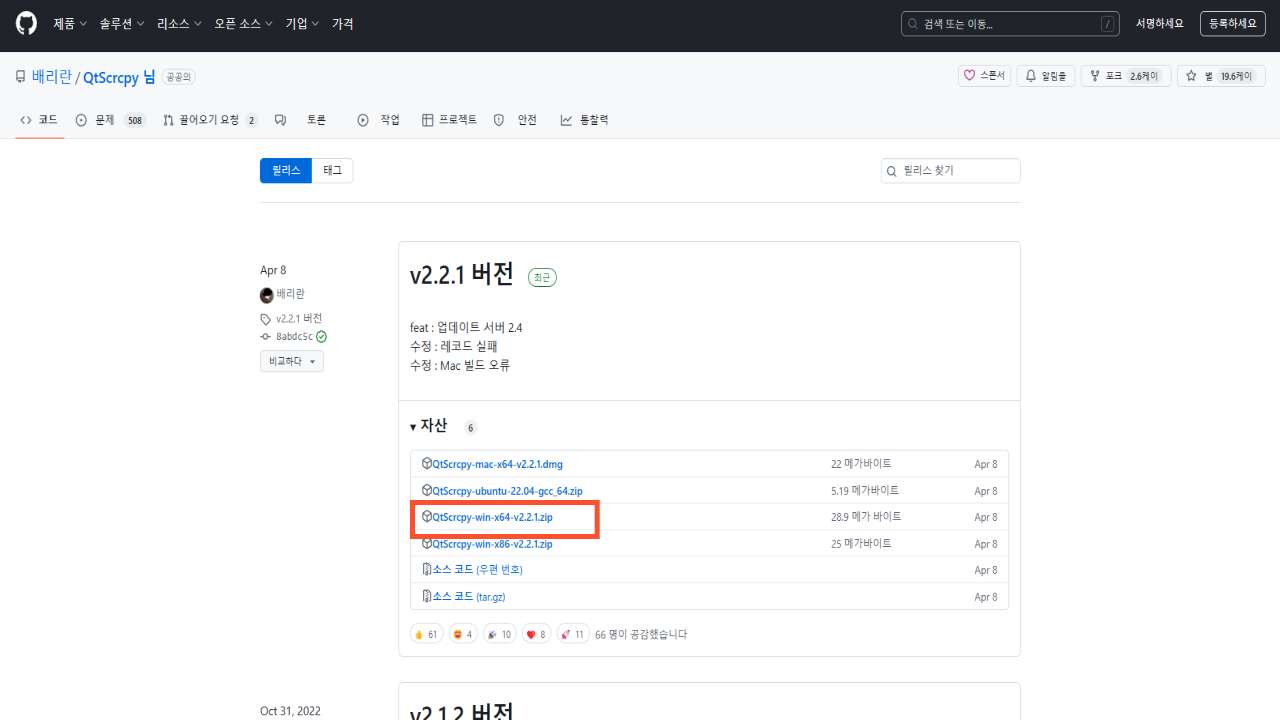Viewport: 1280px width, 720px height.
Task: Click the heart reaction with 8
Action: [x=536, y=634]
